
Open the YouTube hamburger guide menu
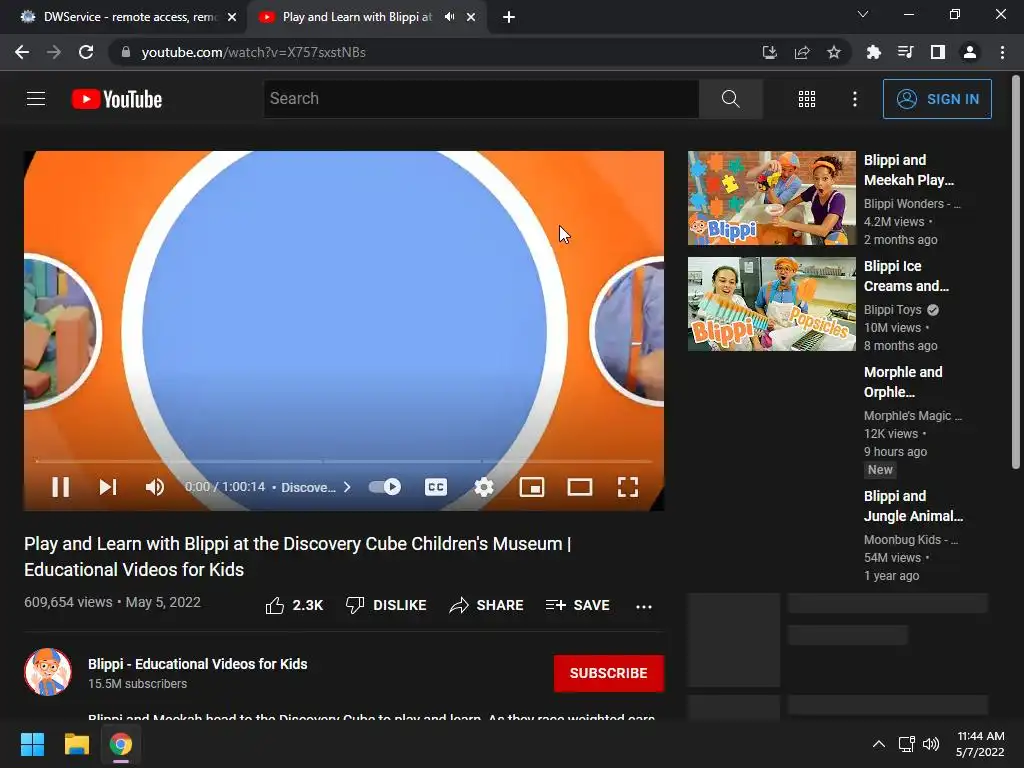coord(36,99)
